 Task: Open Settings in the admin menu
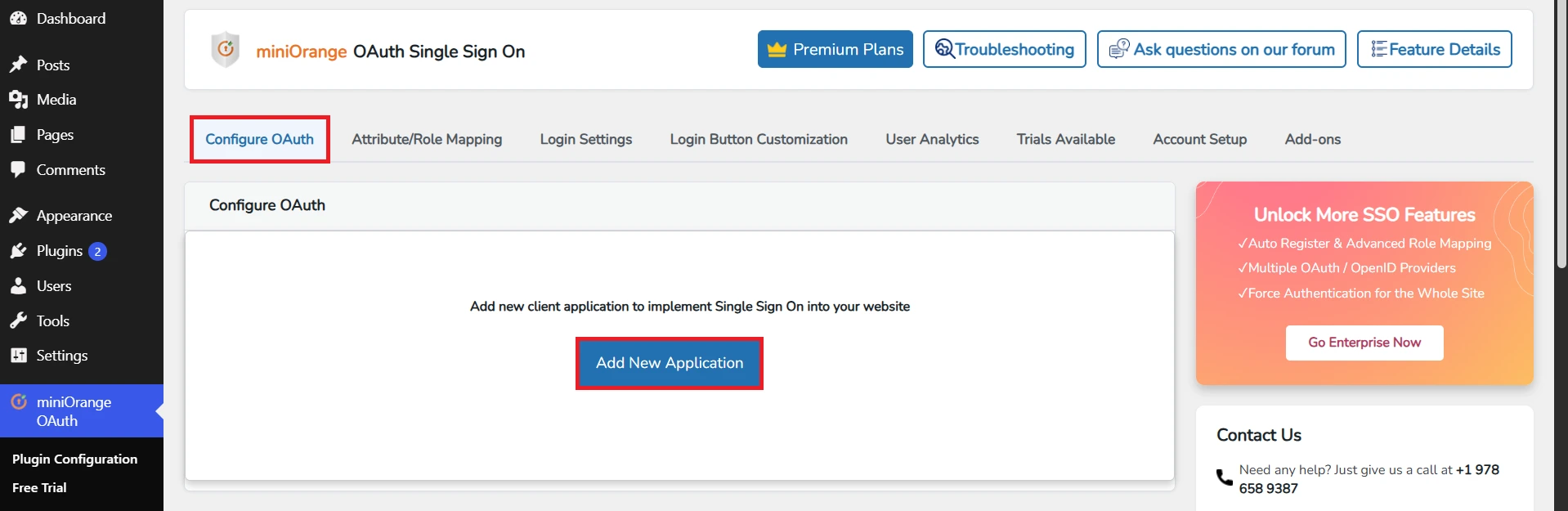(x=82, y=356)
